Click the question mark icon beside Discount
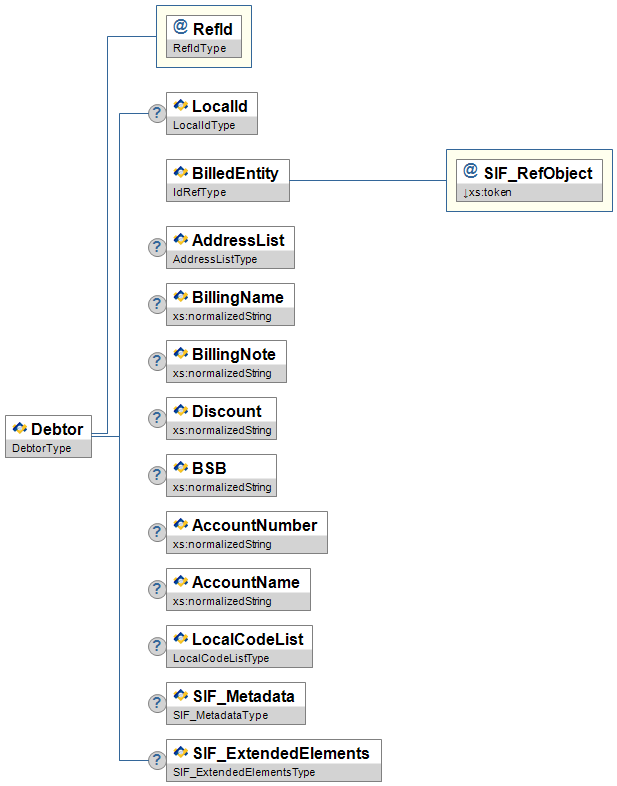Image resolution: width=617 pixels, height=786 pixels. point(156,418)
